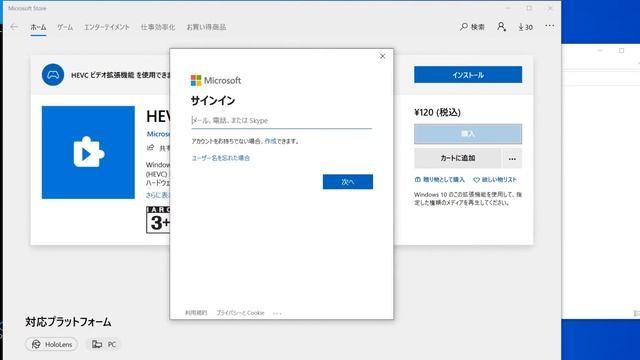Maximize the background window on the right
The width and height of the screenshot is (640, 360).
(621, 50)
